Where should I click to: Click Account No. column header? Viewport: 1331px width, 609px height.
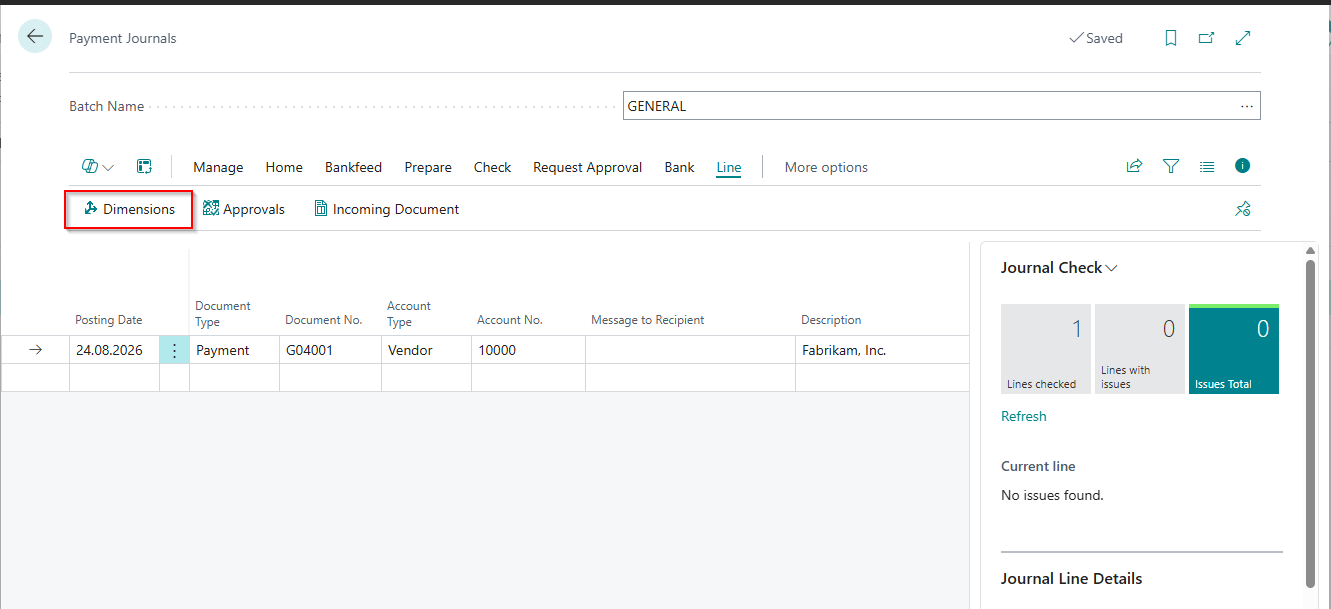(x=510, y=320)
